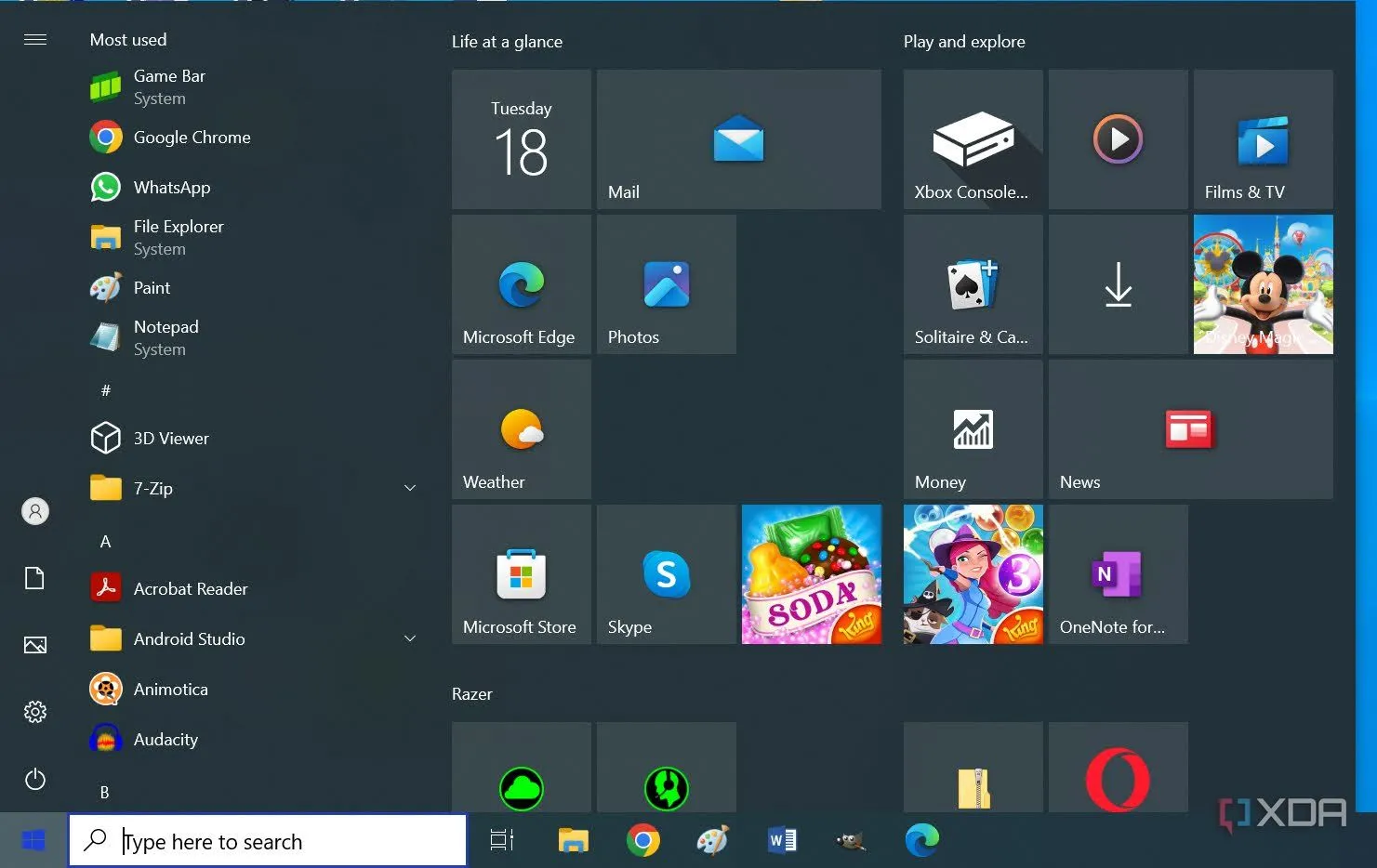Expand the 7-Zip folder

coord(410,488)
